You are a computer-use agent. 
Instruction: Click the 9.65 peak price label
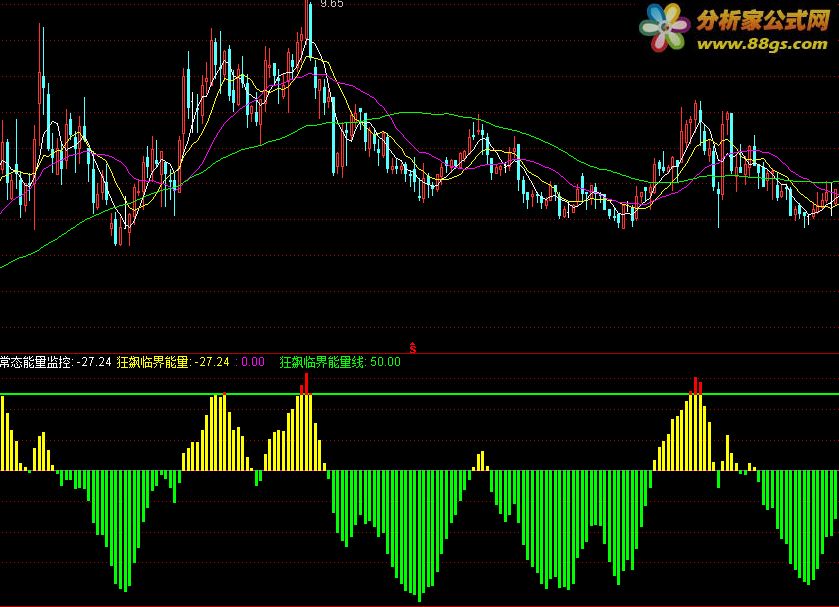pyautogui.click(x=331, y=4)
